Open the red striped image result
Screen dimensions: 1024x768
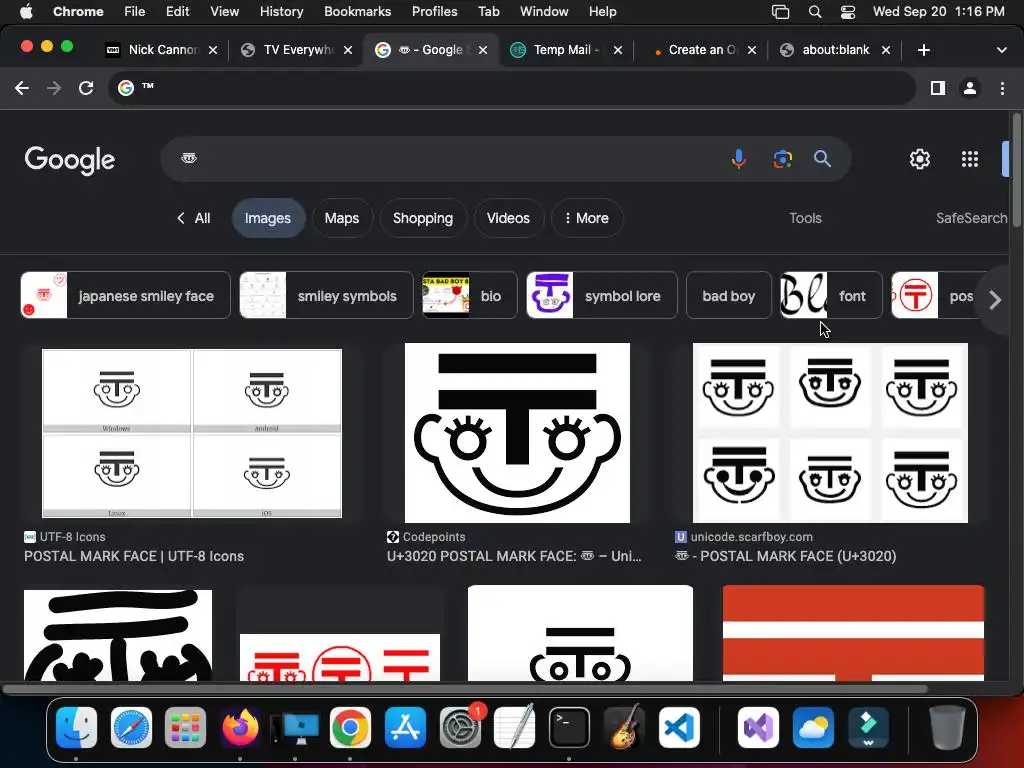coord(853,633)
